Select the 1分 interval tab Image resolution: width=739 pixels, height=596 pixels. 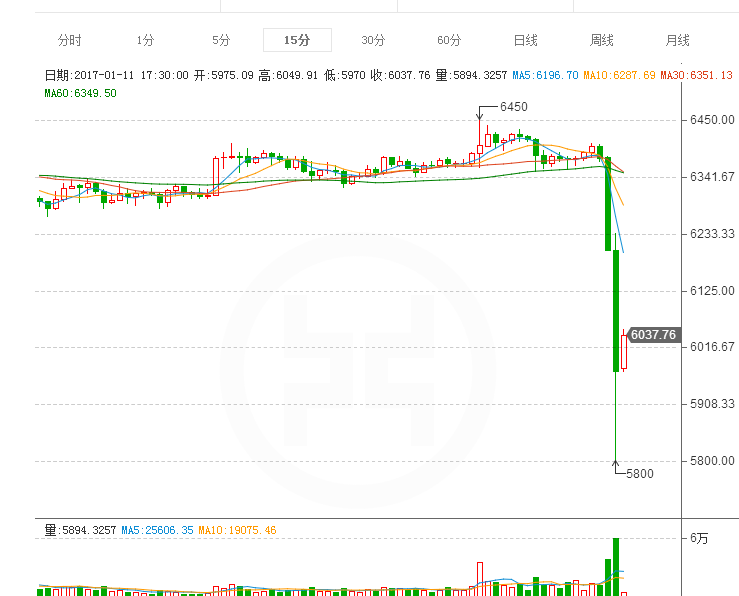(x=145, y=41)
